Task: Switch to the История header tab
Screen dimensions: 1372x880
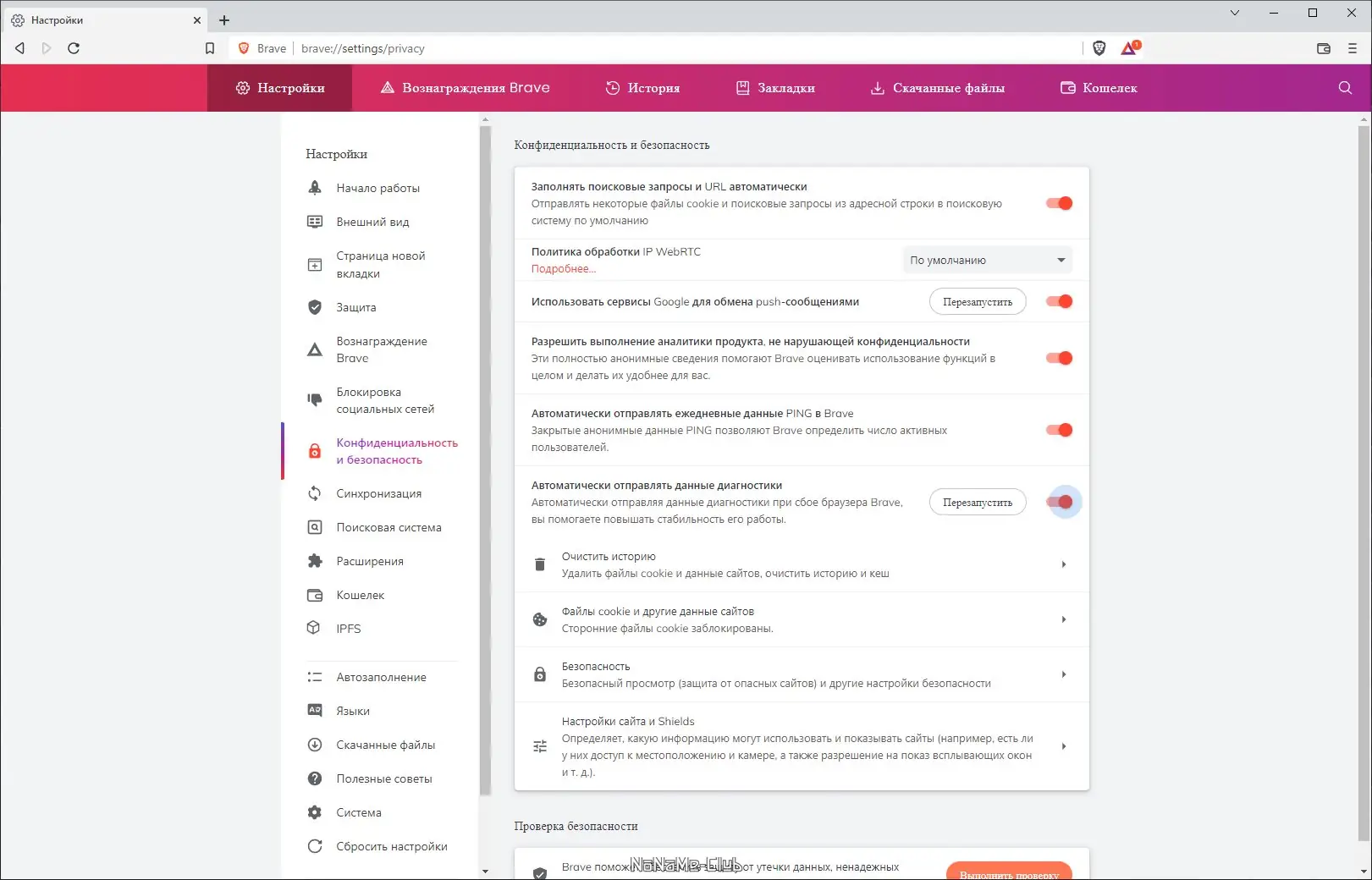Action: click(642, 88)
